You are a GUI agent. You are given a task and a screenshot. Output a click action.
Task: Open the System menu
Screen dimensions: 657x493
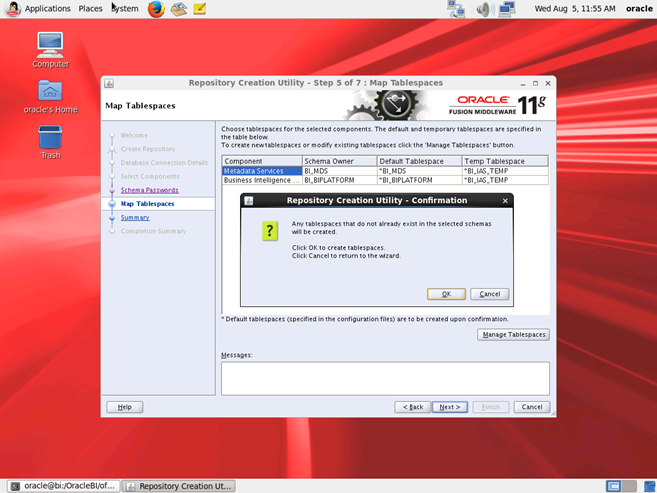[x=125, y=8]
